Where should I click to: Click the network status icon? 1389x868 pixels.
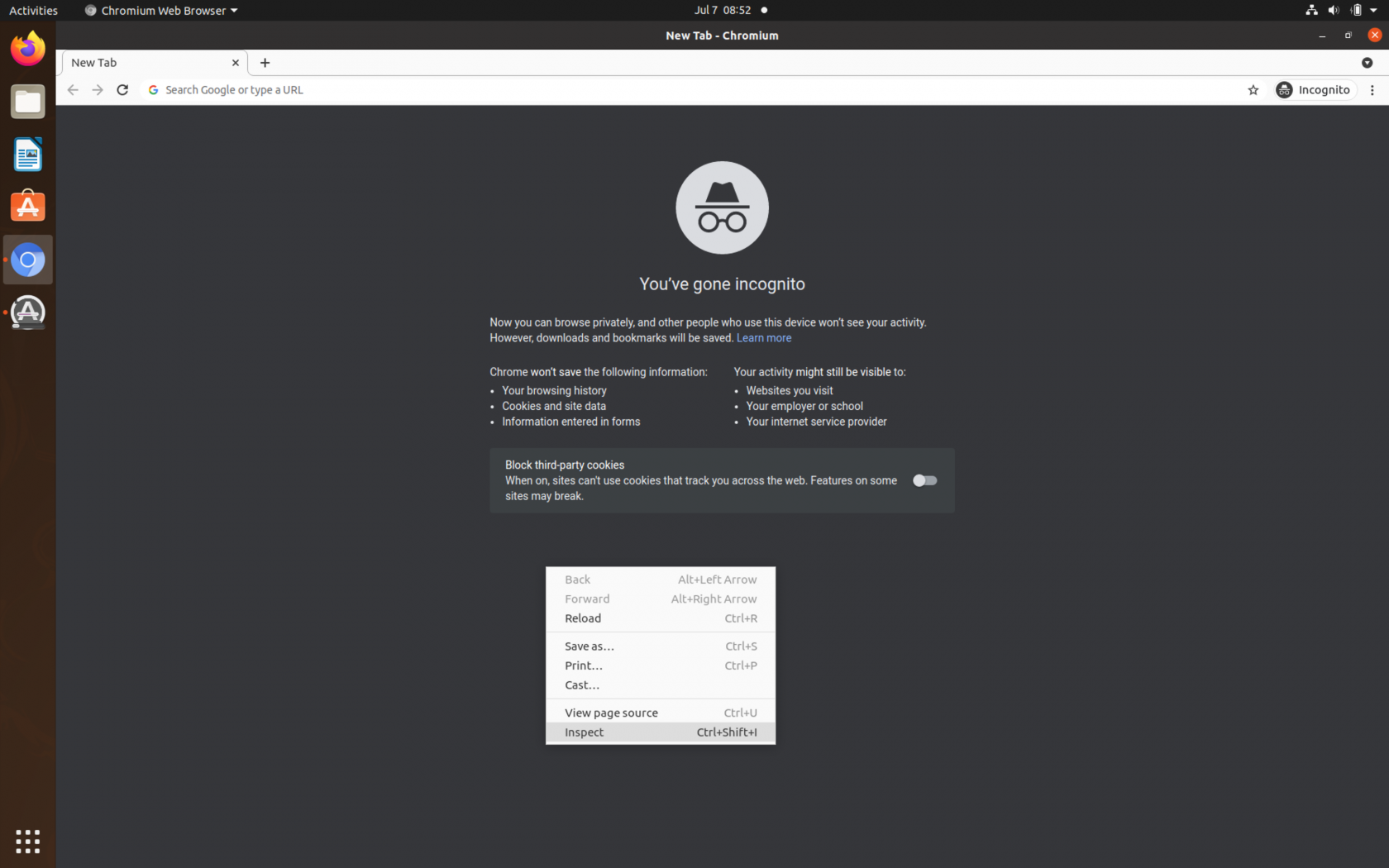click(x=1311, y=10)
